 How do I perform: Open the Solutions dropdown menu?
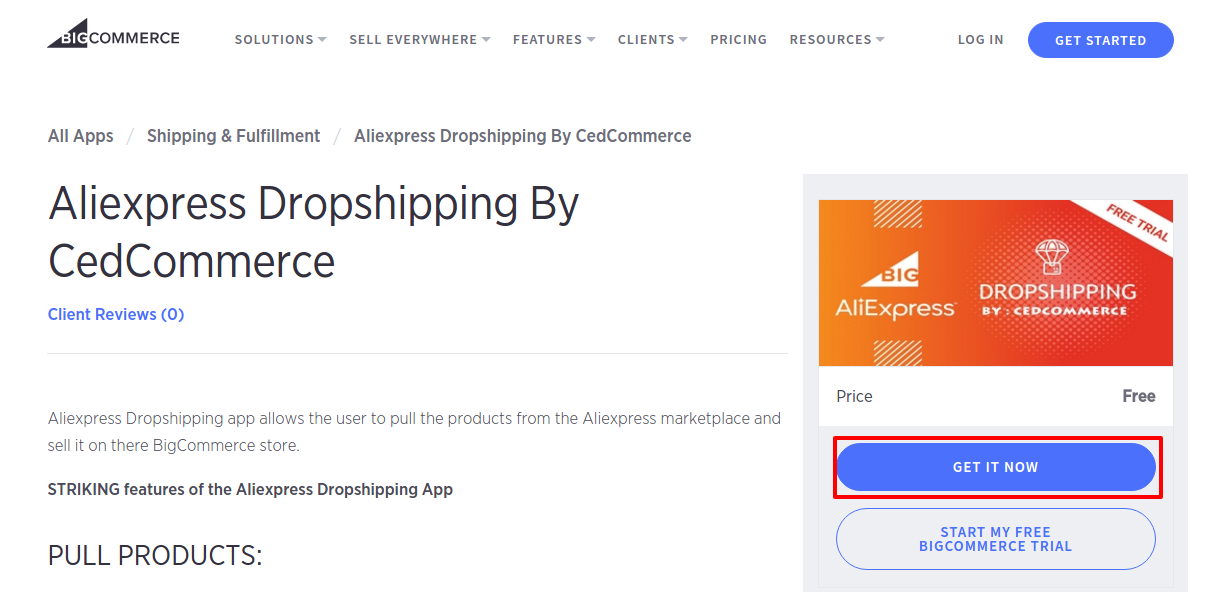point(280,40)
